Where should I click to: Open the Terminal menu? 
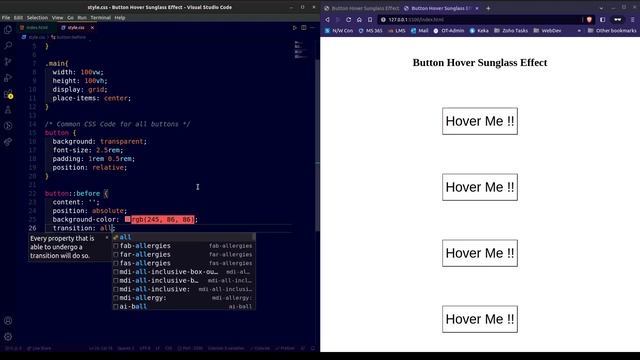pyautogui.click(x=100, y=18)
